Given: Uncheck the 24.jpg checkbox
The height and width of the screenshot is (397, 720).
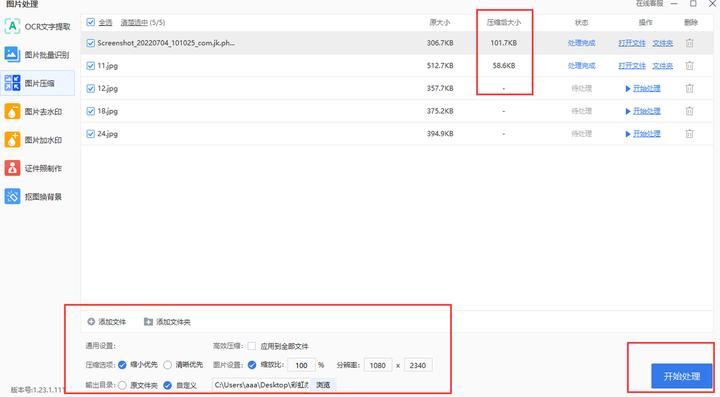Looking at the screenshot, I should 90,134.
